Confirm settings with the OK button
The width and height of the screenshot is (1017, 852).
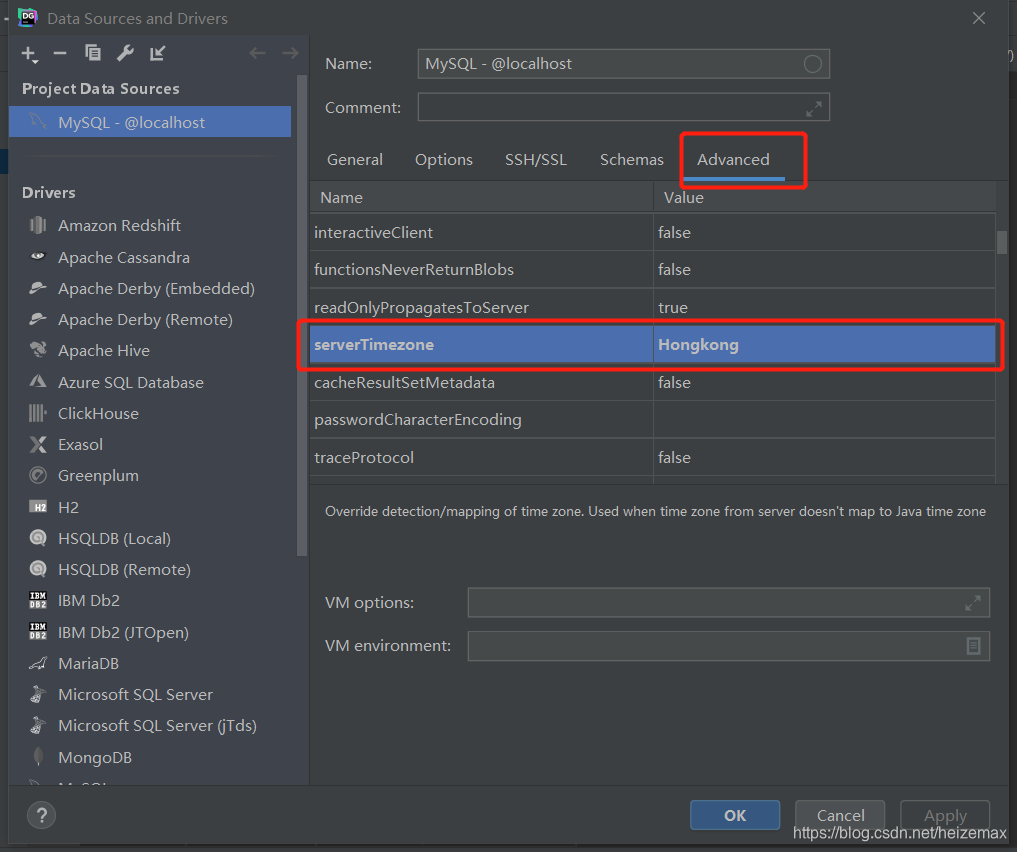click(734, 814)
